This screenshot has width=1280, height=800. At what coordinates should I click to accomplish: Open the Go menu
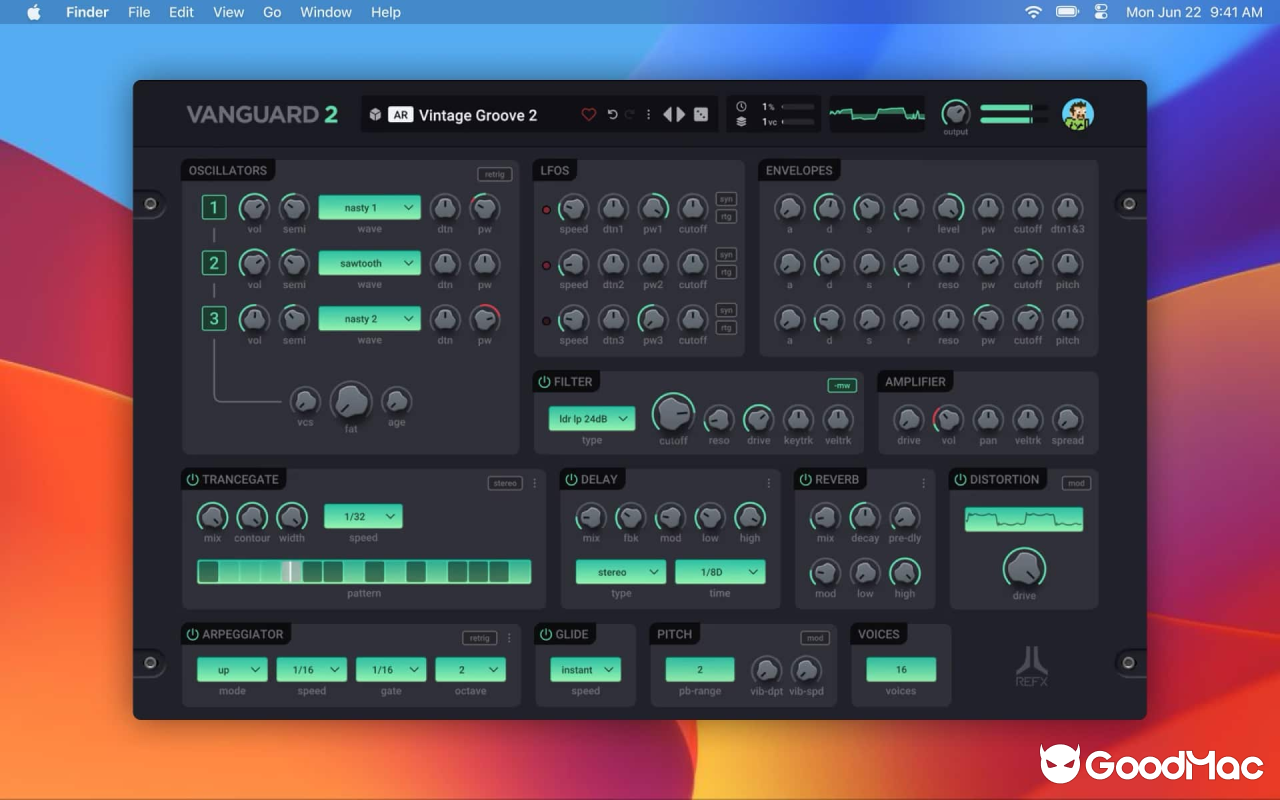coord(272,12)
